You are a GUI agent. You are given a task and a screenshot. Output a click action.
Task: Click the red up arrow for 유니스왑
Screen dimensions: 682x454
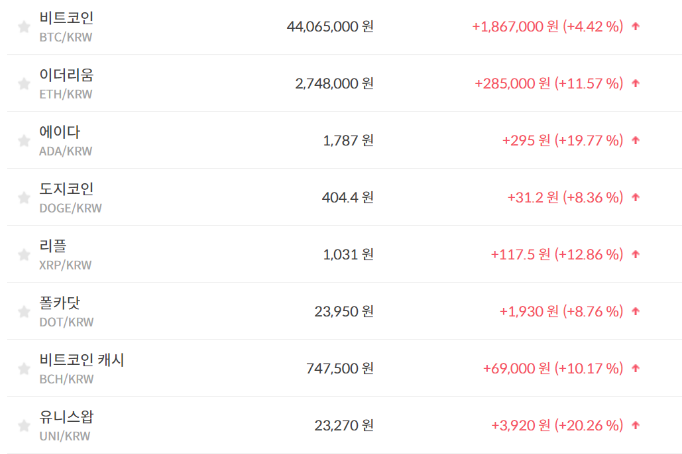636,426
